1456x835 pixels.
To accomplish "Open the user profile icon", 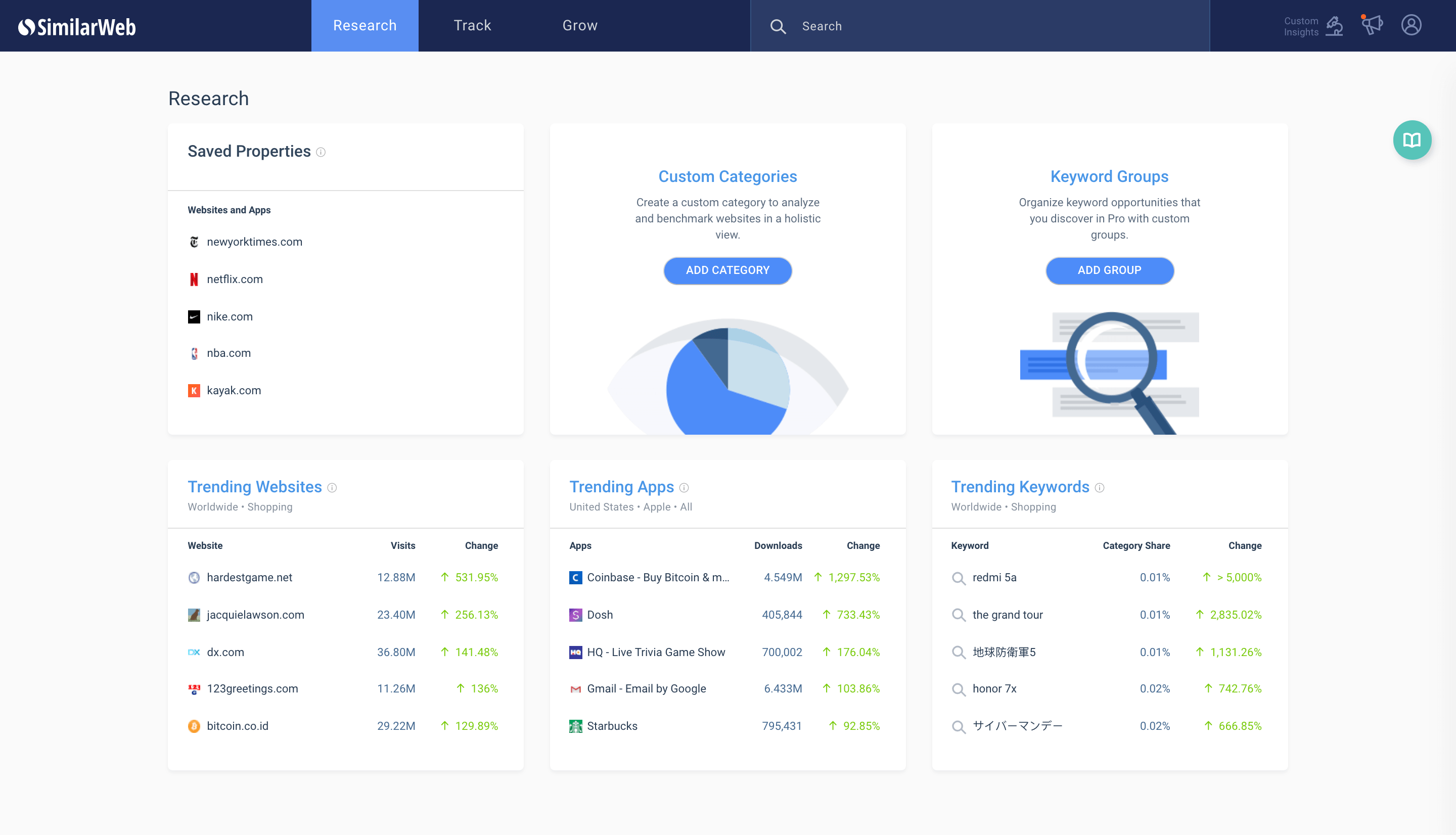I will (1410, 25).
